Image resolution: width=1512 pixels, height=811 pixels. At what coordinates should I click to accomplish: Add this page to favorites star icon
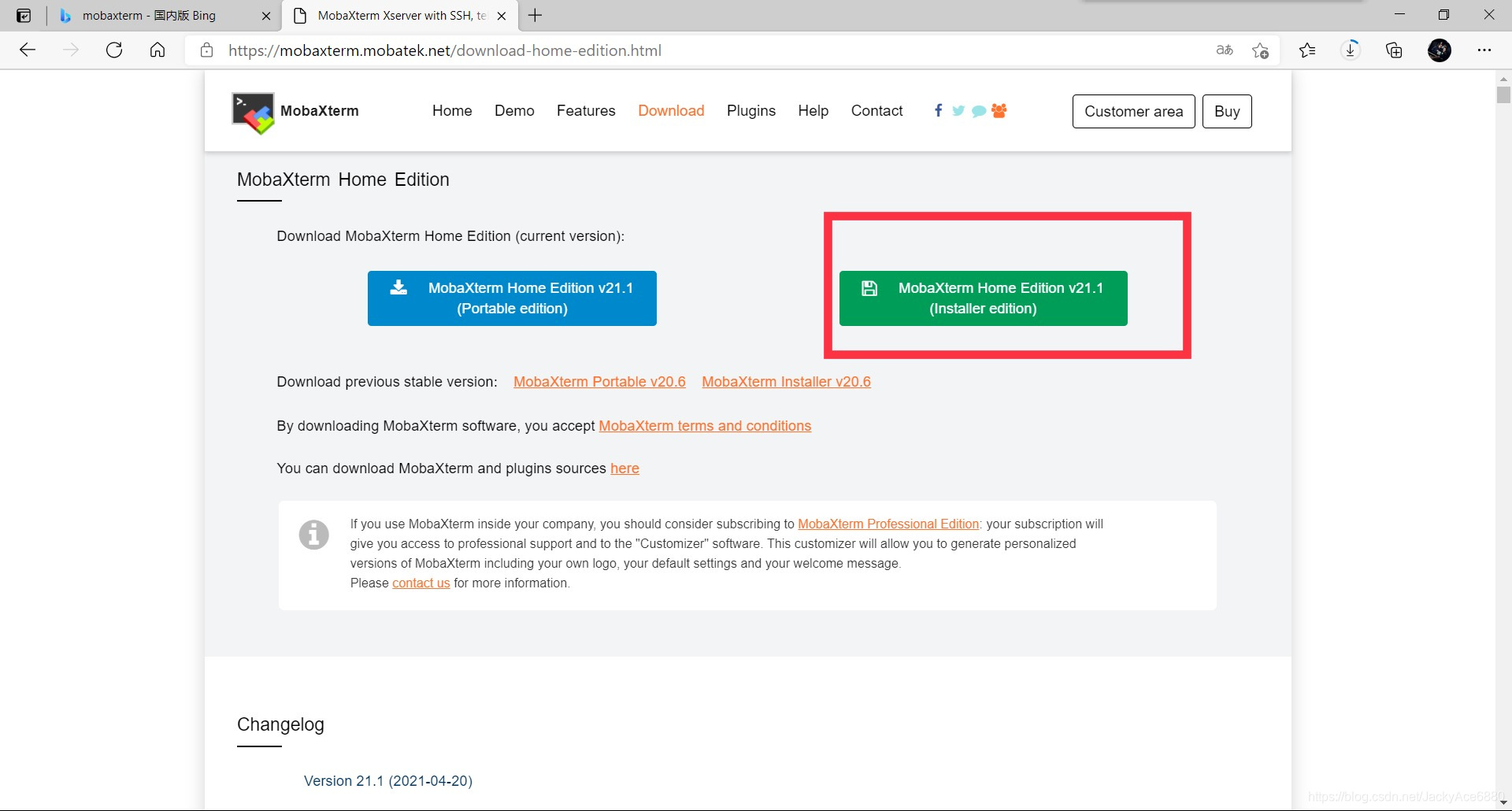[x=1260, y=50]
